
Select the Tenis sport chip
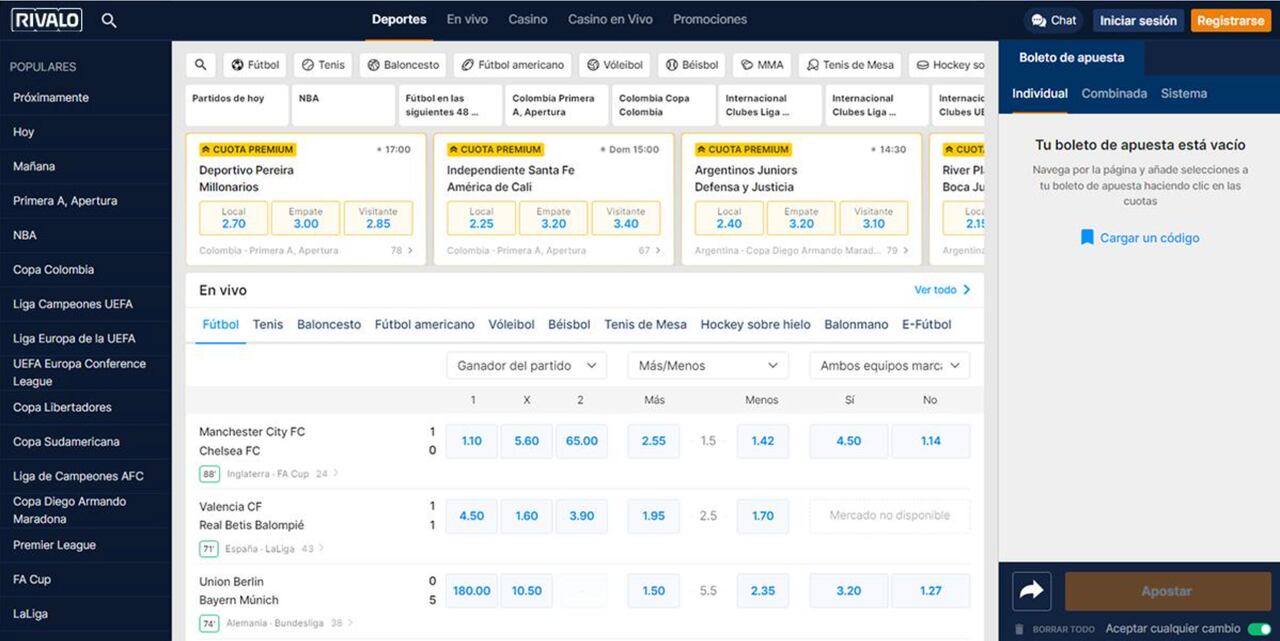[x=323, y=65]
